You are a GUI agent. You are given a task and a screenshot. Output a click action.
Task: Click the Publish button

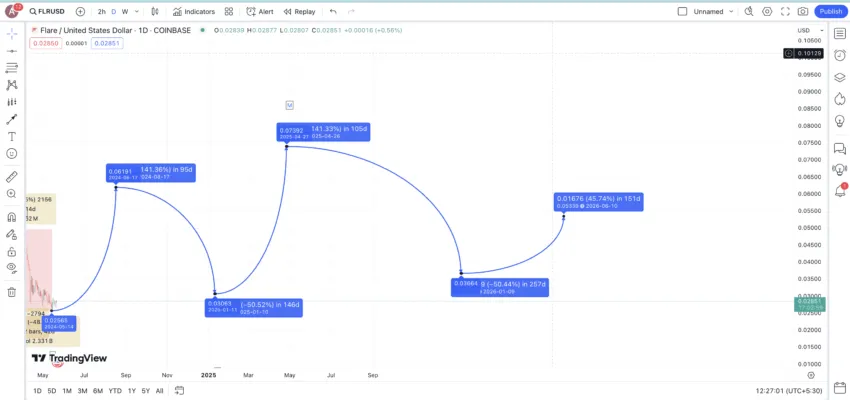pyautogui.click(x=830, y=11)
